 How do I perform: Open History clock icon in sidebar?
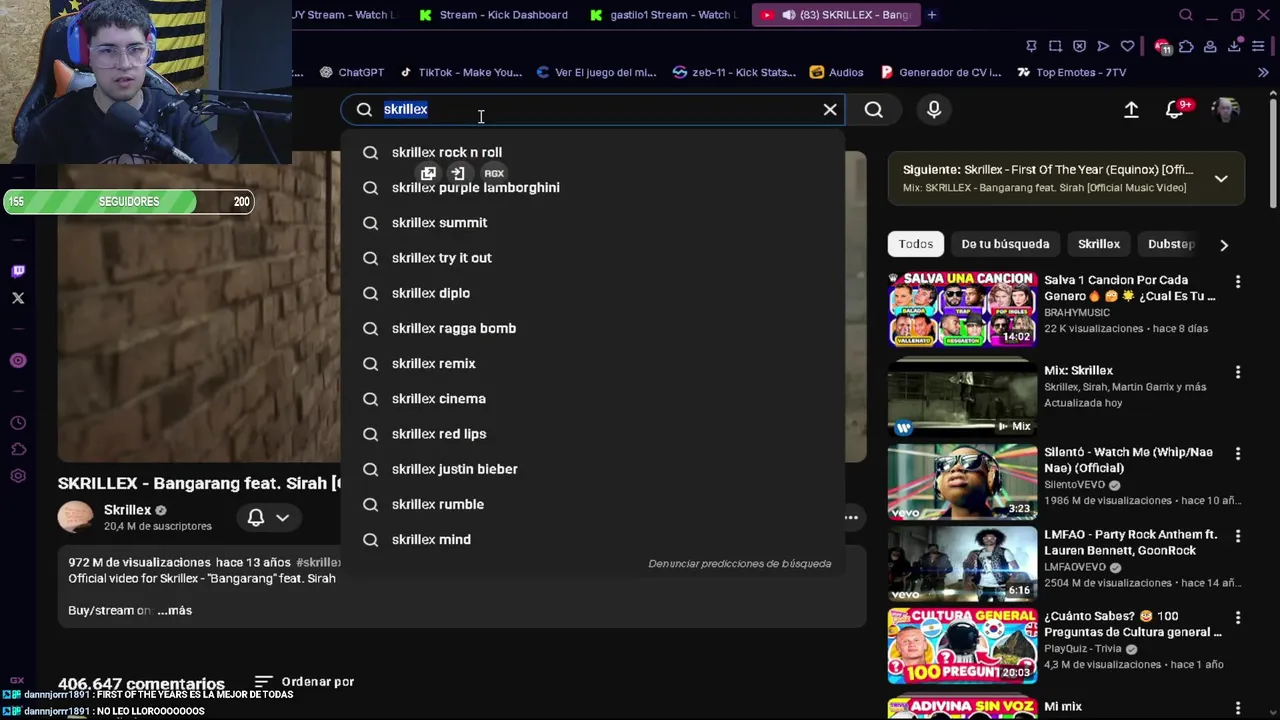point(18,423)
